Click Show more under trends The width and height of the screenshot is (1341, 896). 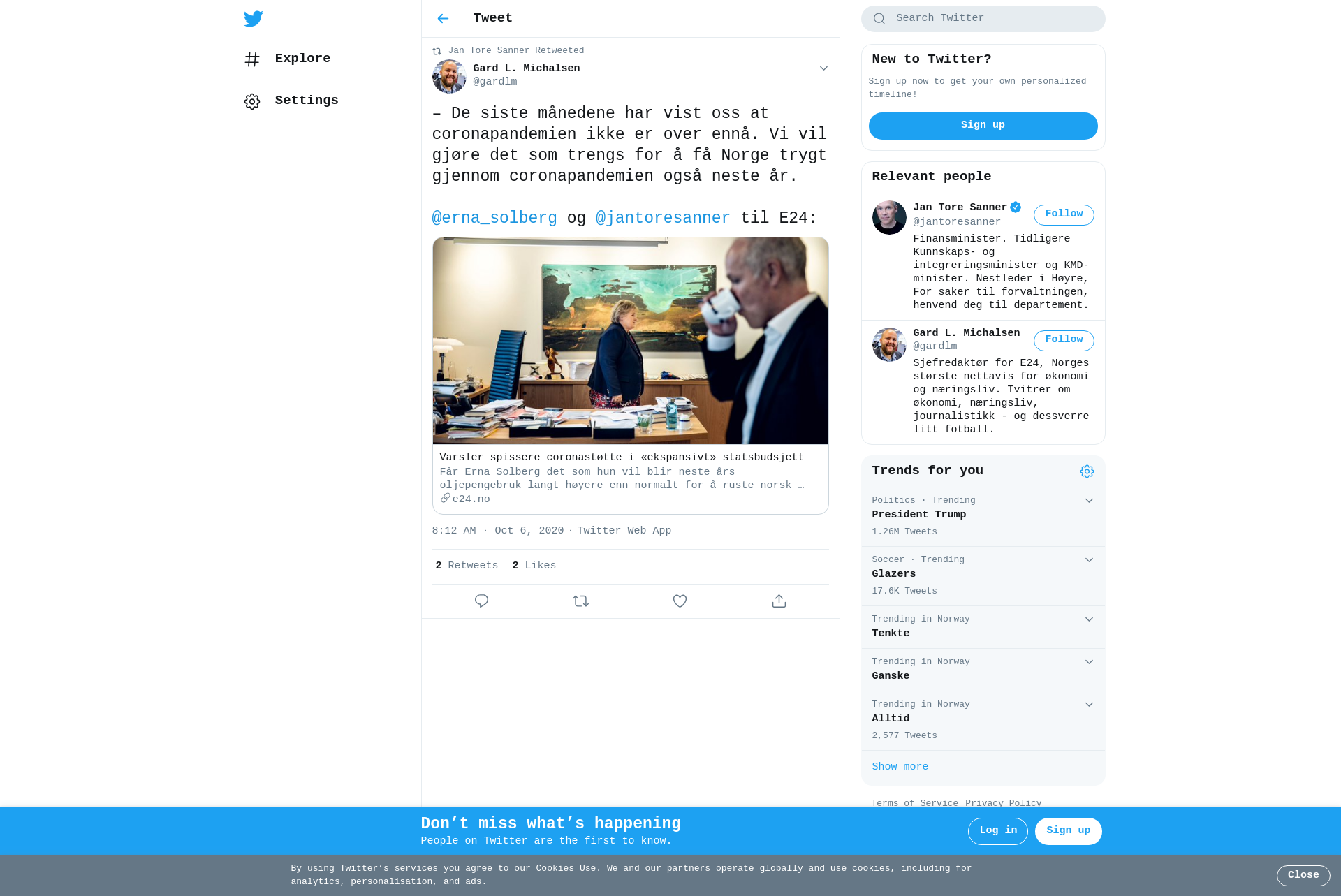pos(900,767)
